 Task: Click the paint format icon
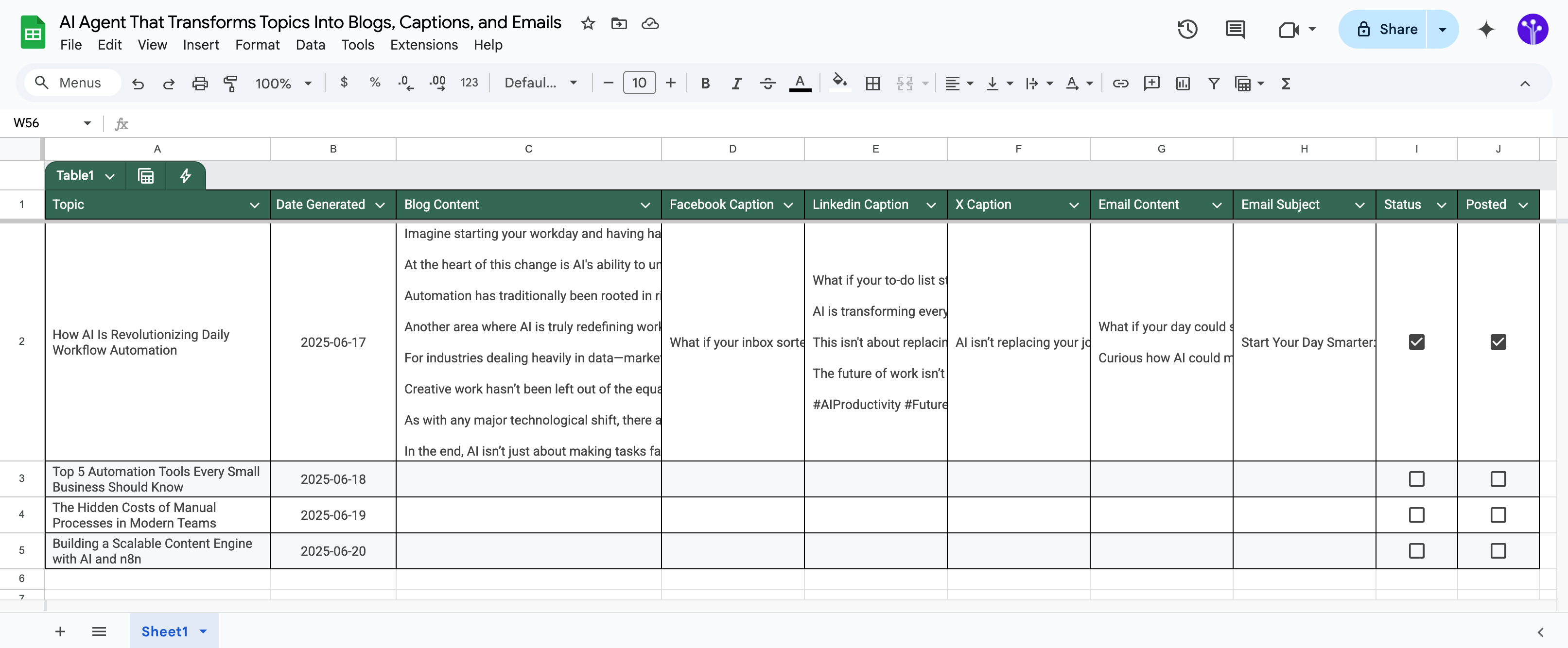tap(231, 84)
